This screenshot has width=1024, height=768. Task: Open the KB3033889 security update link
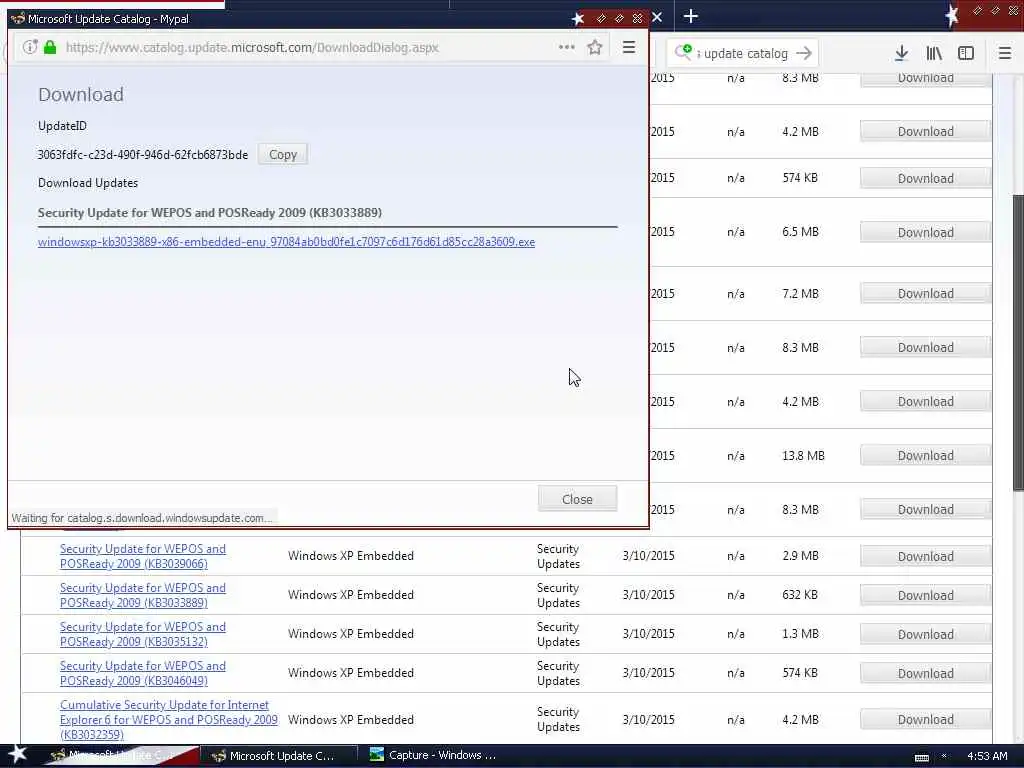tap(143, 595)
